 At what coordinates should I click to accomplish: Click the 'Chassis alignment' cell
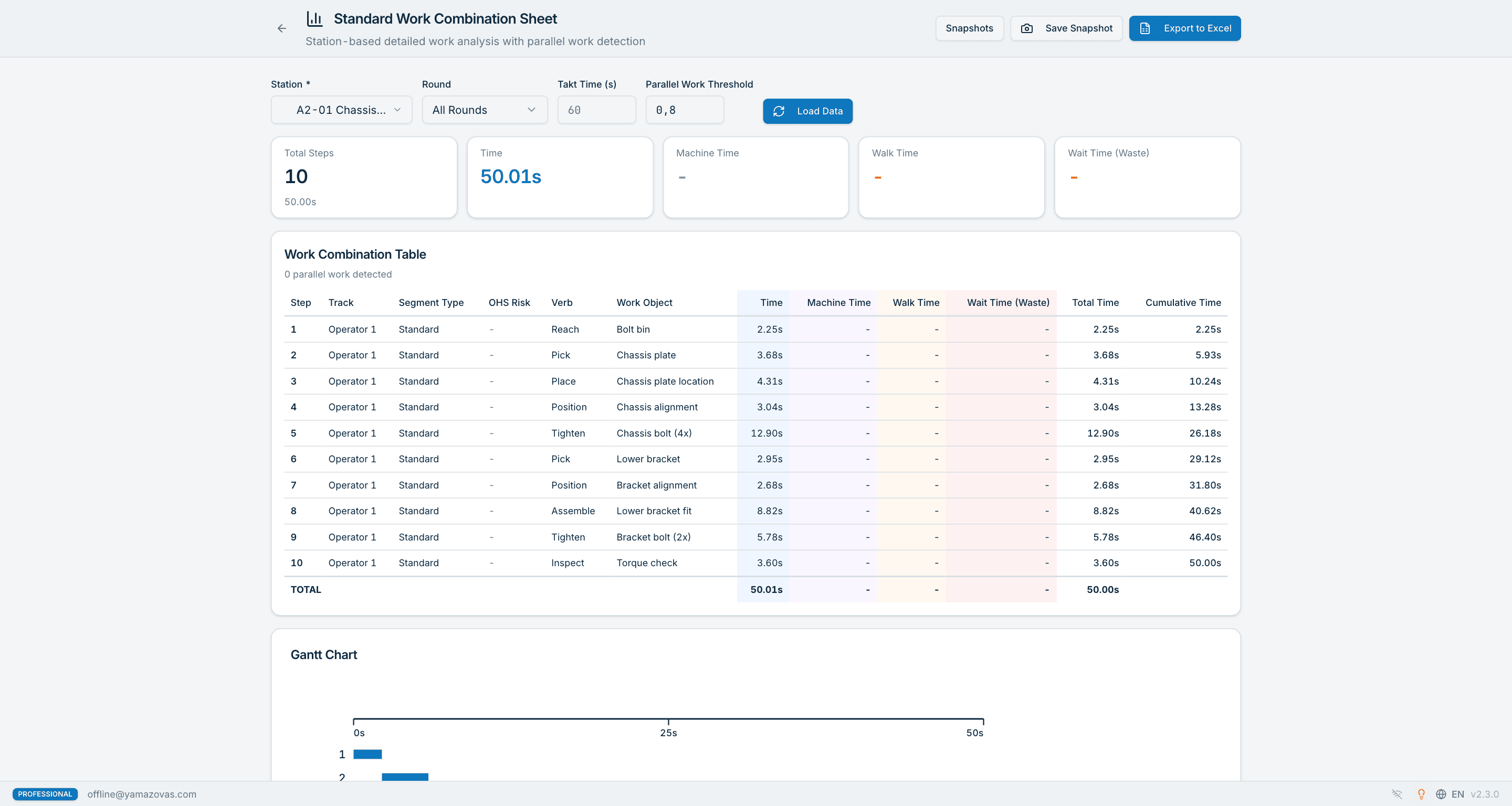coord(657,407)
